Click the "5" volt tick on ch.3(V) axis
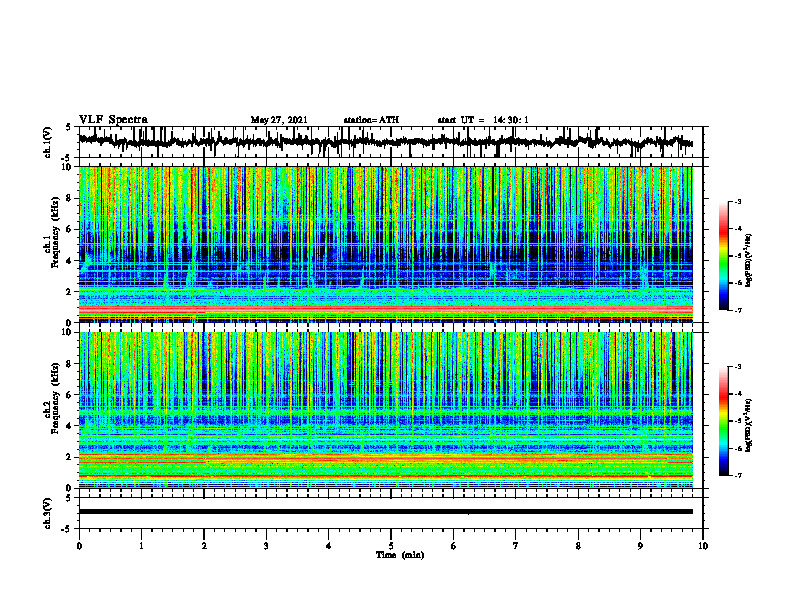792x612 pixels. [x=68, y=498]
